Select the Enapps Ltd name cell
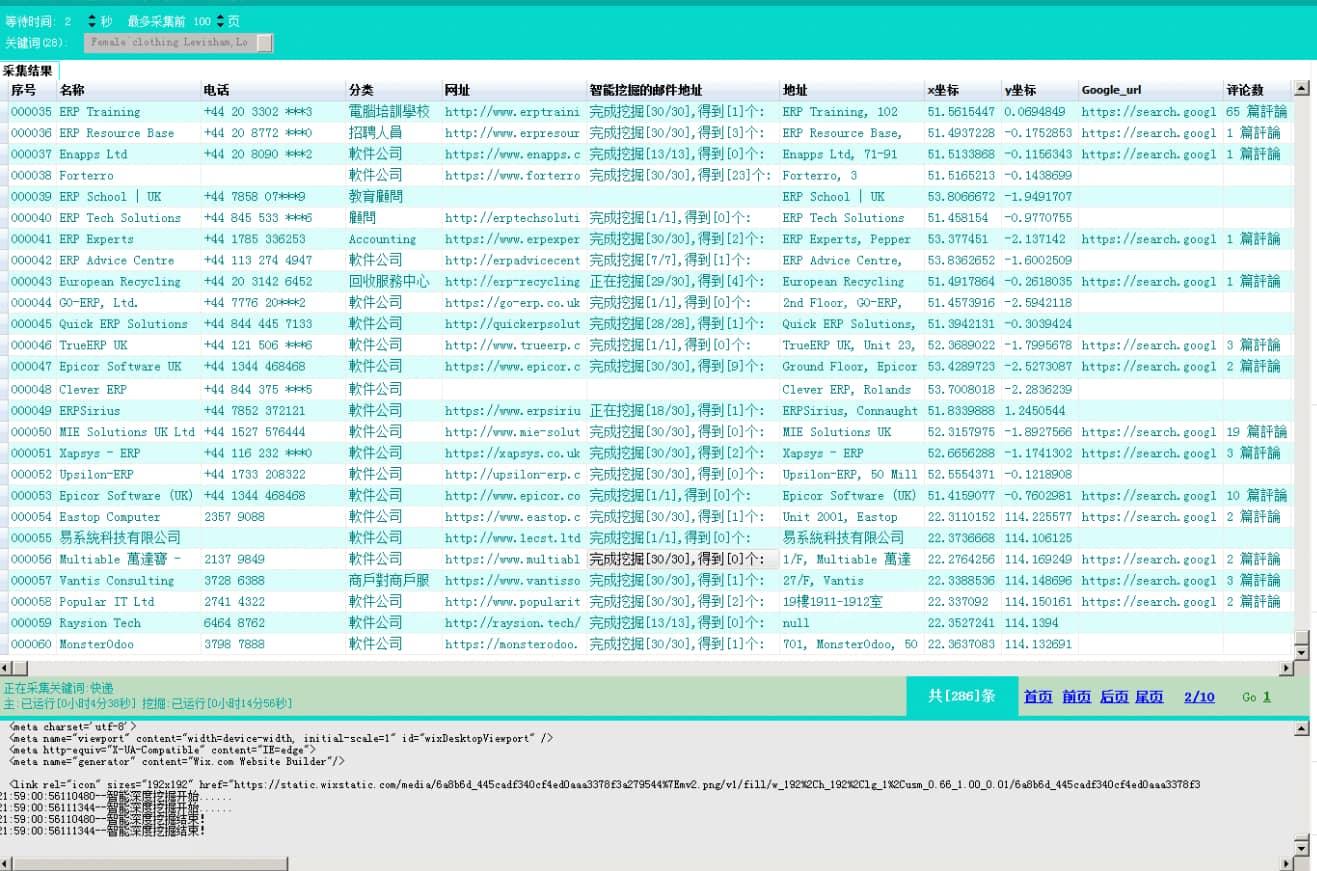Screen dimensions: 1317x871 tap(128, 154)
